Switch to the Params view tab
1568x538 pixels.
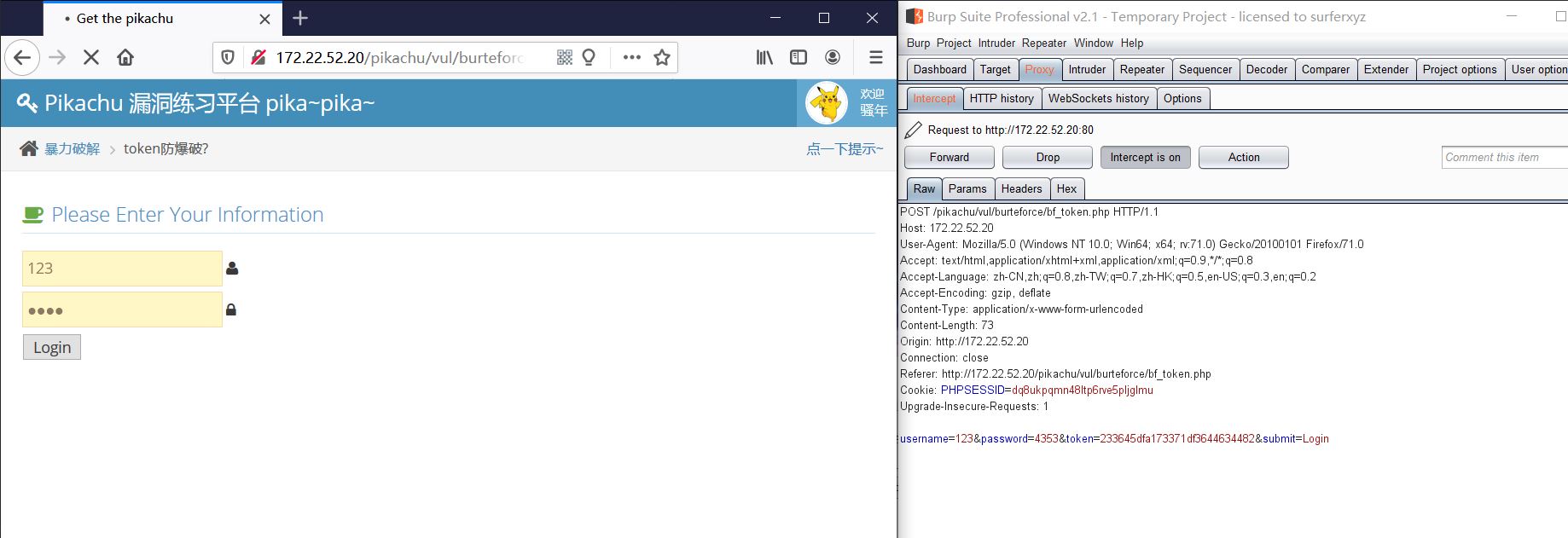(967, 188)
